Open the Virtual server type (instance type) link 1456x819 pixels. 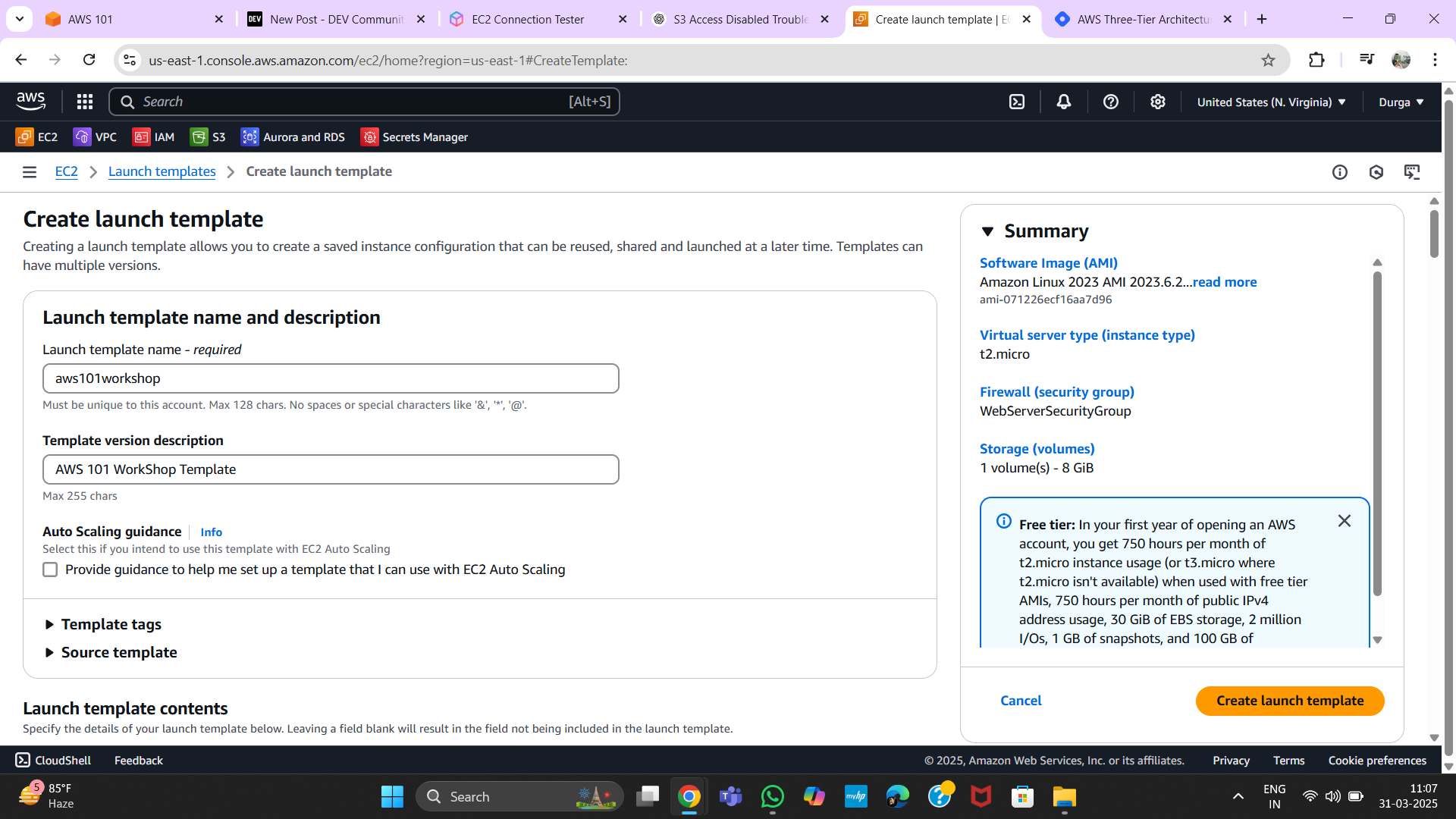click(1087, 335)
